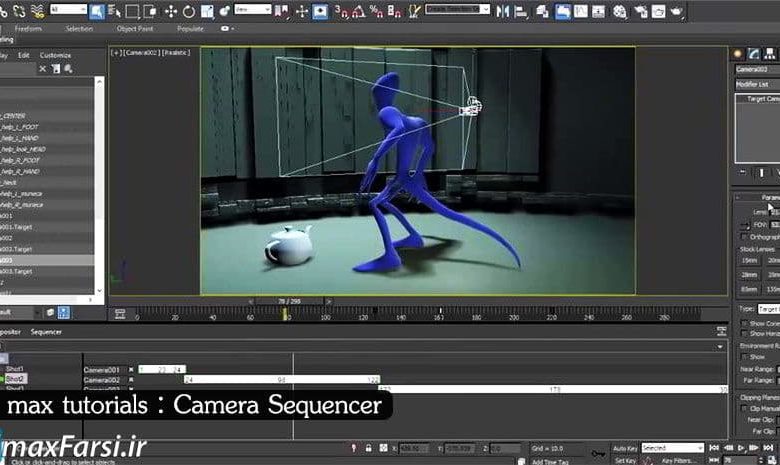Click the viewport [Realistic] shading label
Screen dimensions: 780x465
176,52
